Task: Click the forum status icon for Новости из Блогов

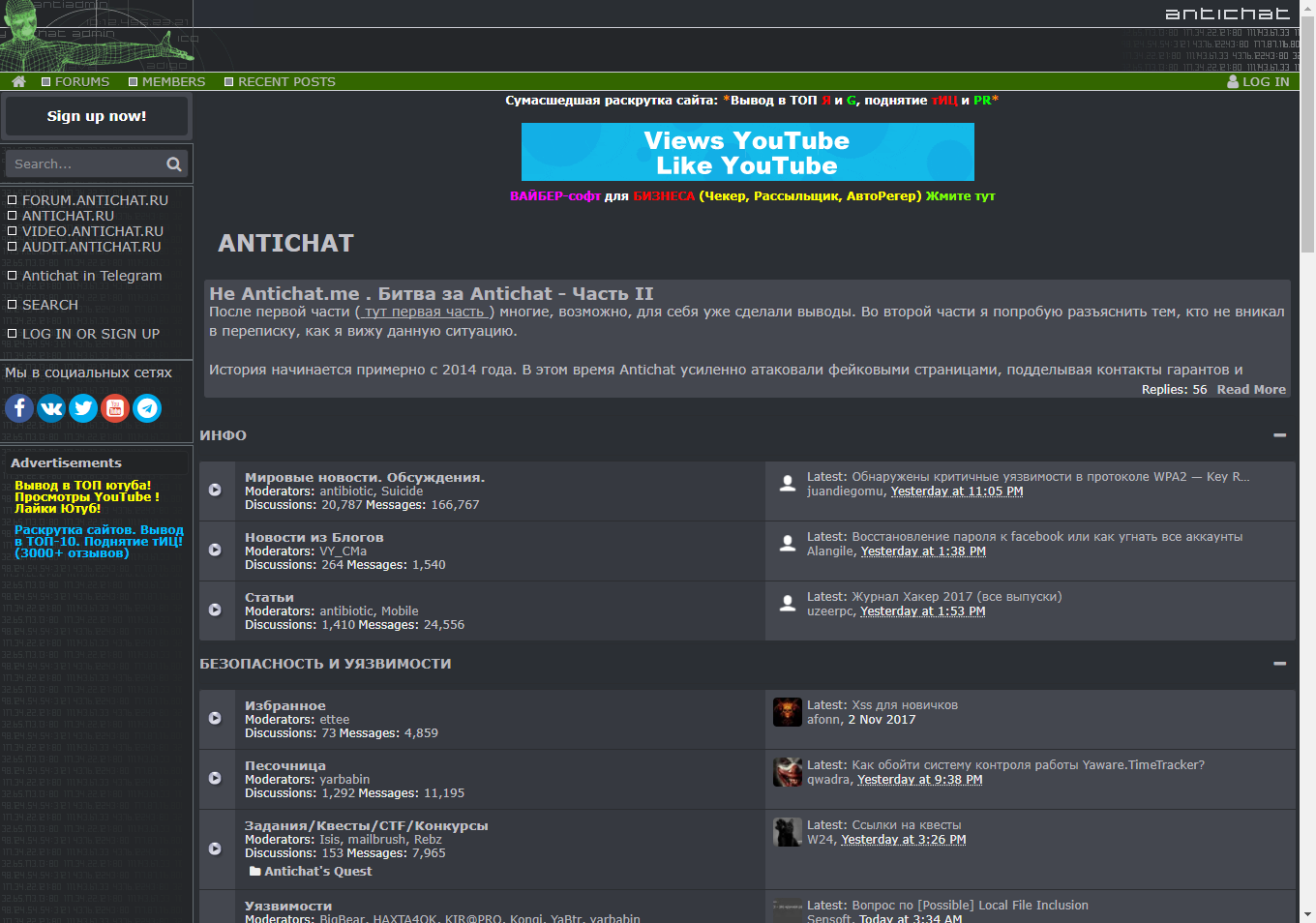Action: coord(216,551)
